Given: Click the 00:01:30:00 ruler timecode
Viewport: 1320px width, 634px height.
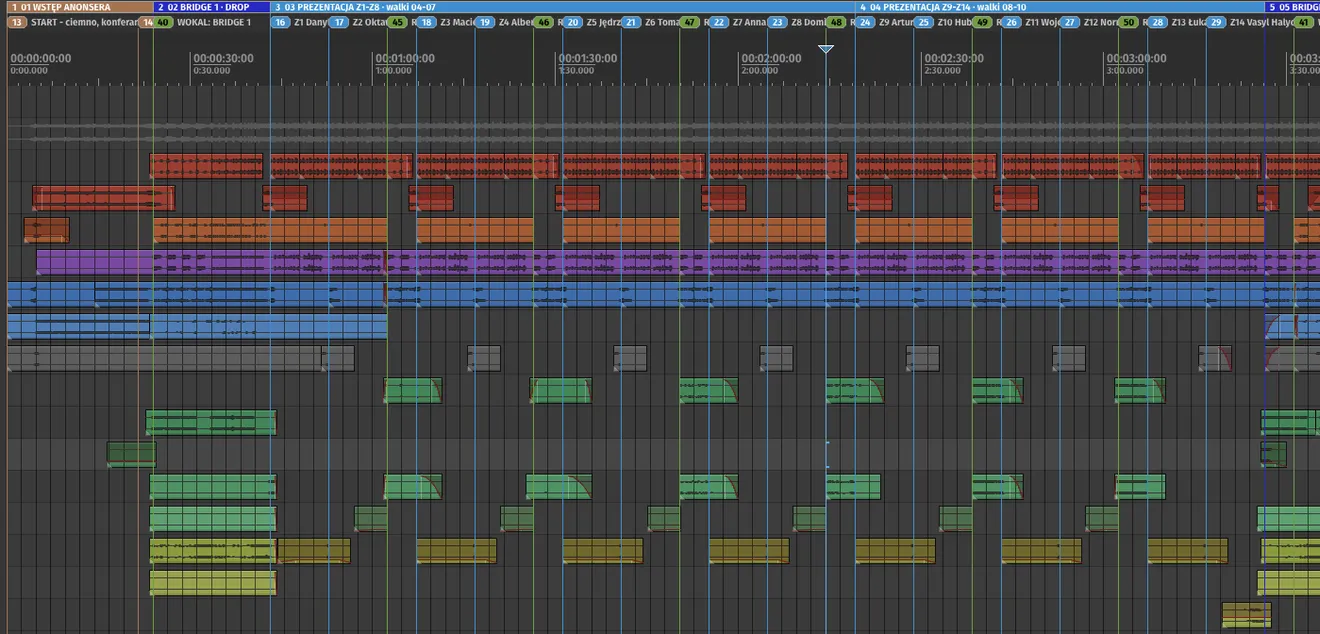Looking at the screenshot, I should 588,59.
